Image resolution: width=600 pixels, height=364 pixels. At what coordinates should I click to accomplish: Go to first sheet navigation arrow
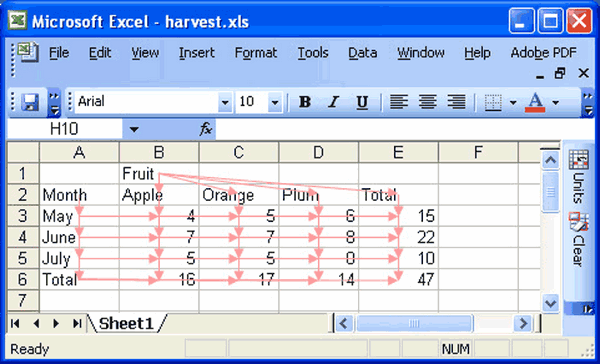pyautogui.click(x=15, y=324)
